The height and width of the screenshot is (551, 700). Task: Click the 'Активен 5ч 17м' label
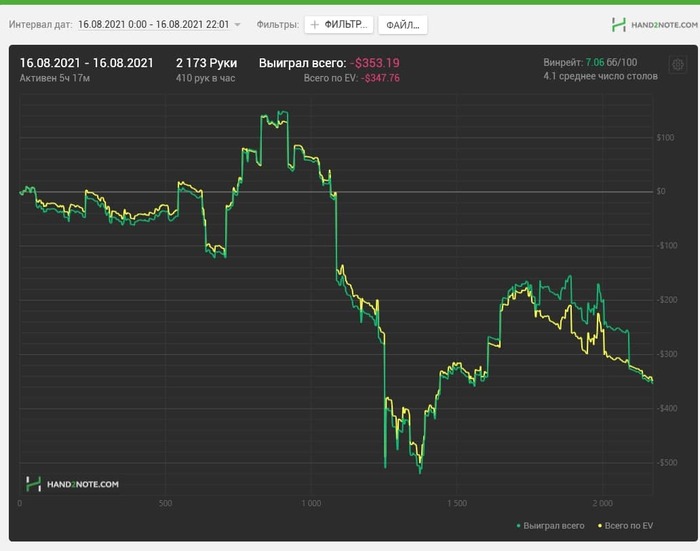pos(54,78)
